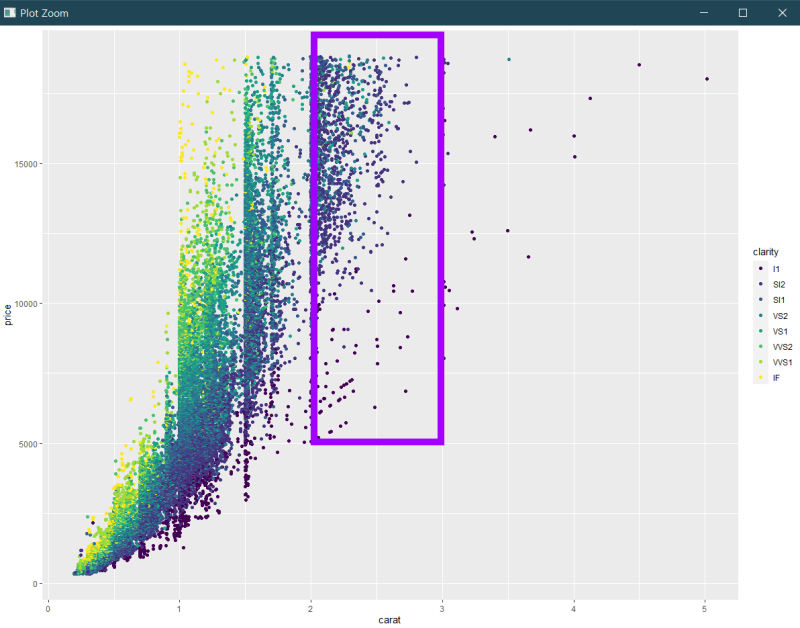Image resolution: width=800 pixels, height=628 pixels.
Task: Click the IF yellow legend marker
Action: tap(760, 378)
